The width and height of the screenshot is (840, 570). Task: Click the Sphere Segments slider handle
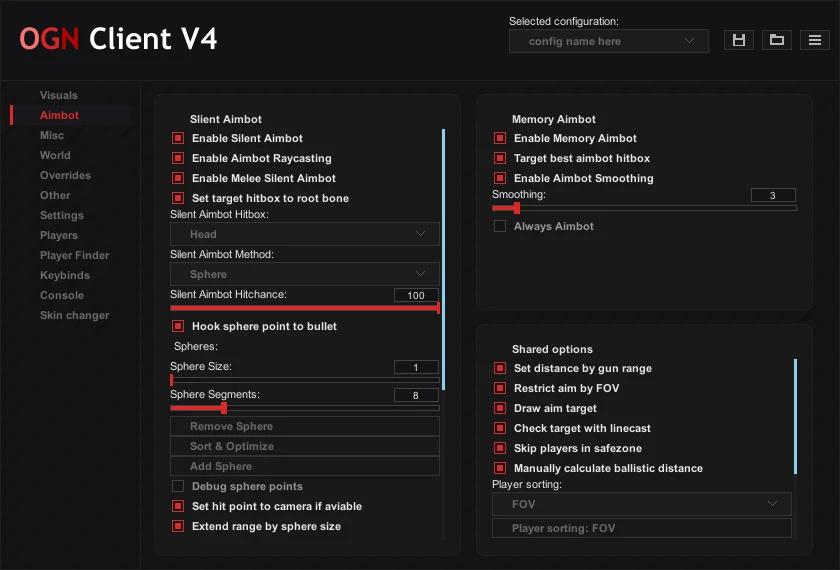point(224,408)
